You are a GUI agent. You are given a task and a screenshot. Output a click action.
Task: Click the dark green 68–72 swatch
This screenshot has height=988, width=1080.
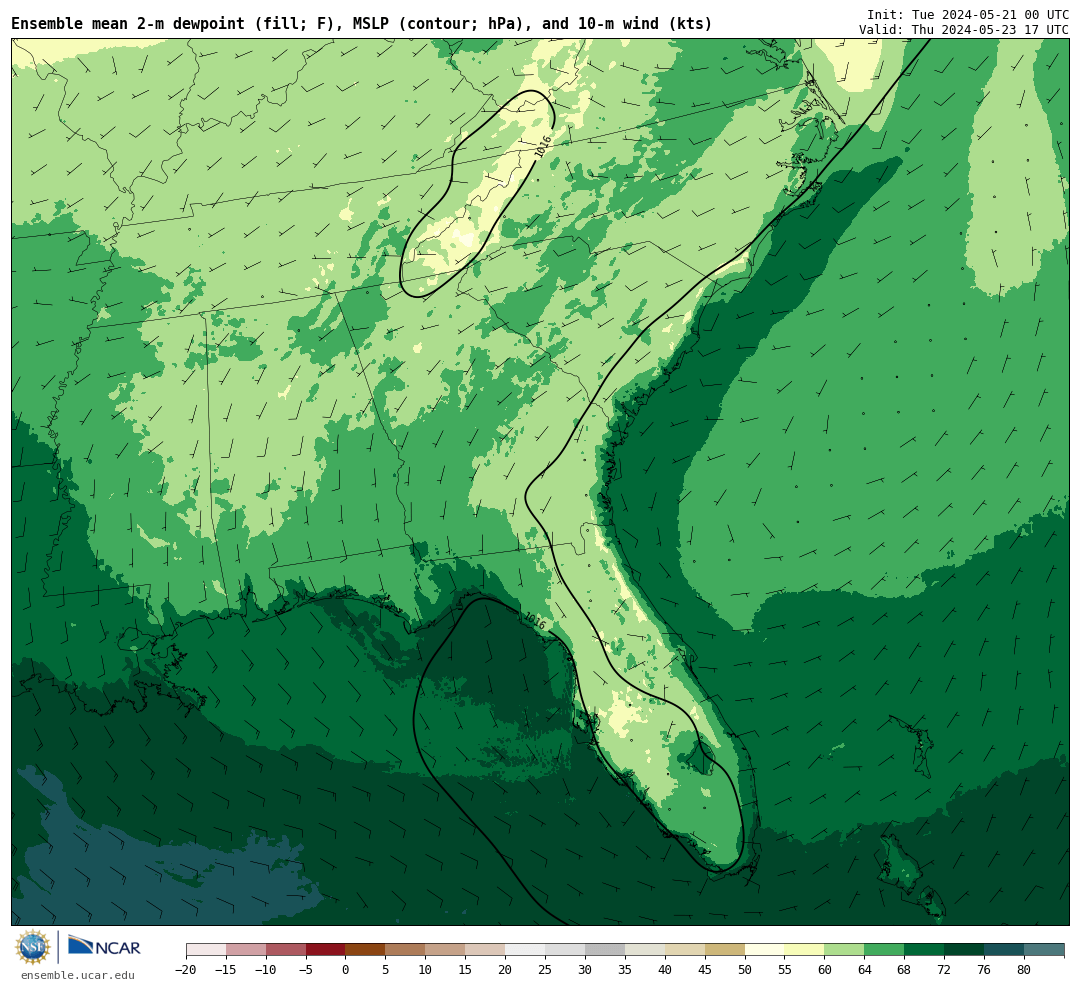click(x=924, y=950)
